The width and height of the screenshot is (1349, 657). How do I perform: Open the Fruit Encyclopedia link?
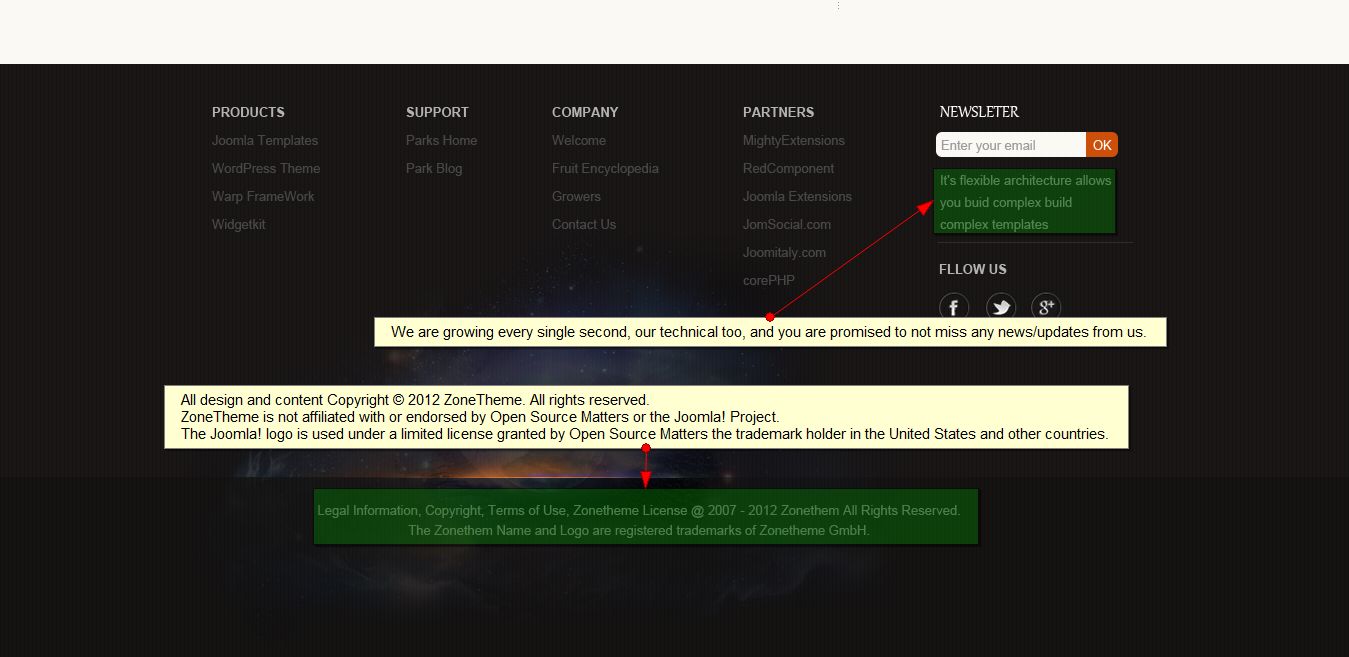605,169
